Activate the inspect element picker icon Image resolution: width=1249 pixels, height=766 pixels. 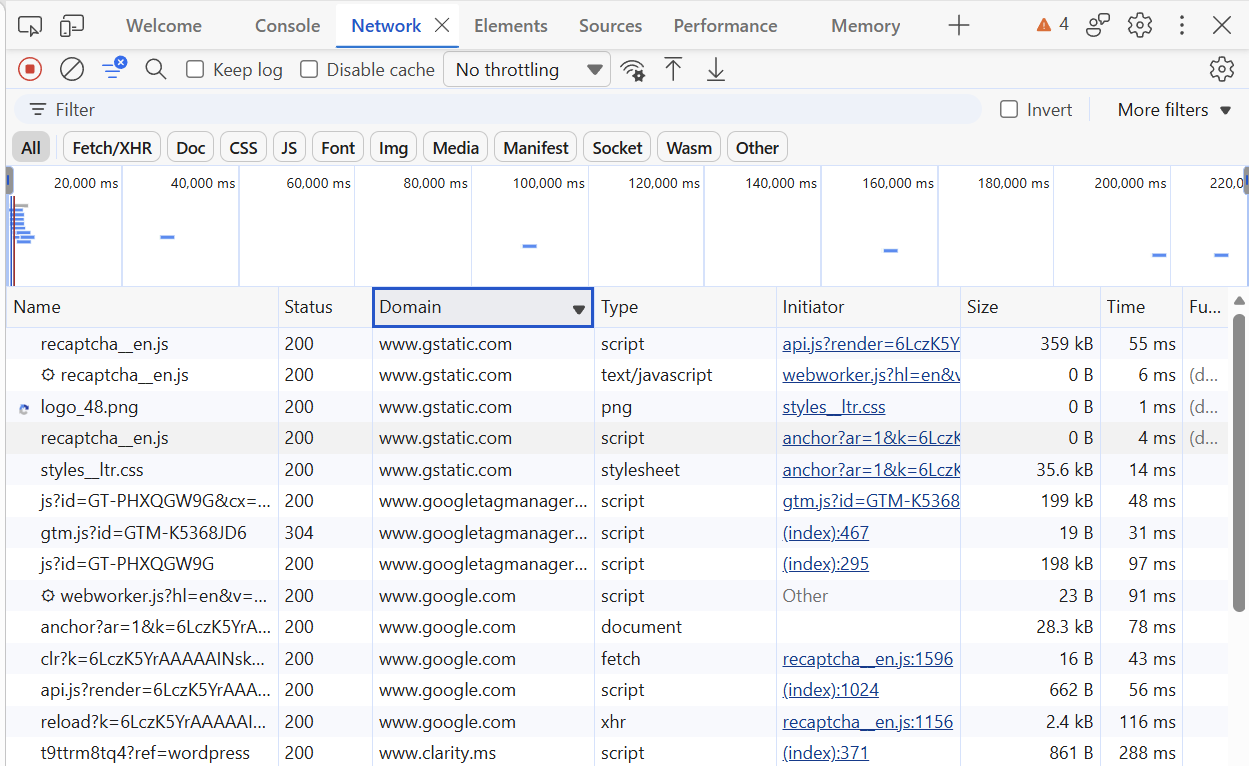31,25
